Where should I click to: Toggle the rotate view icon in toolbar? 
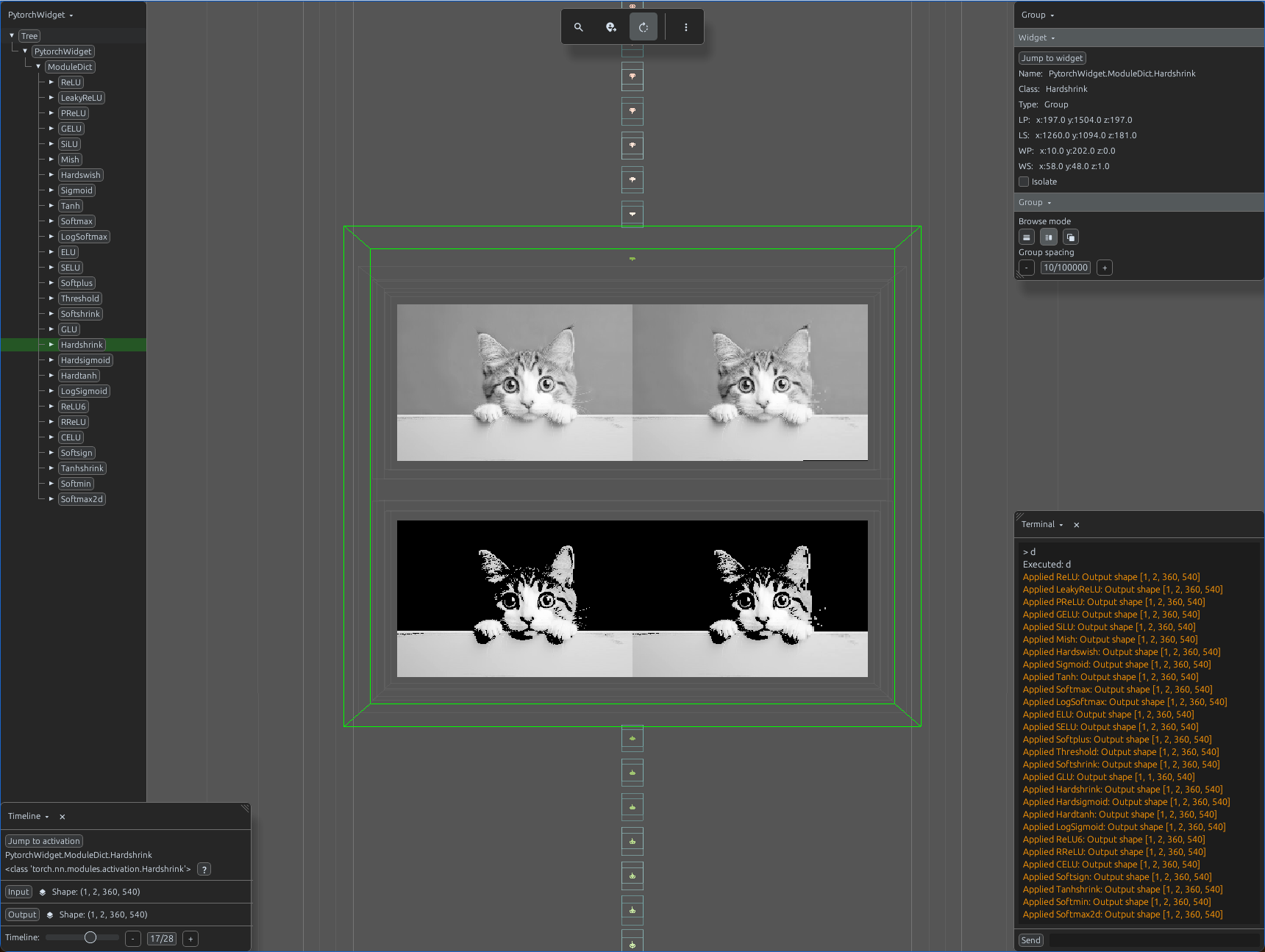click(x=644, y=27)
